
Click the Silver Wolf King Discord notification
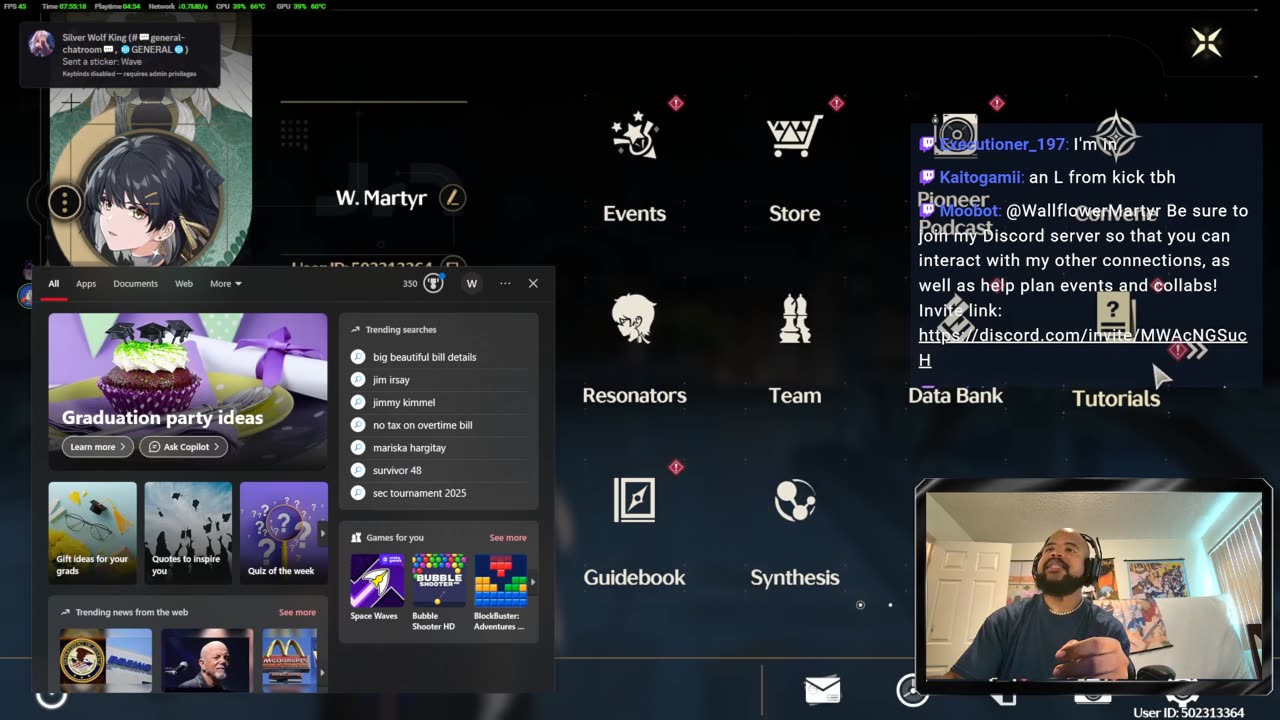(120, 55)
